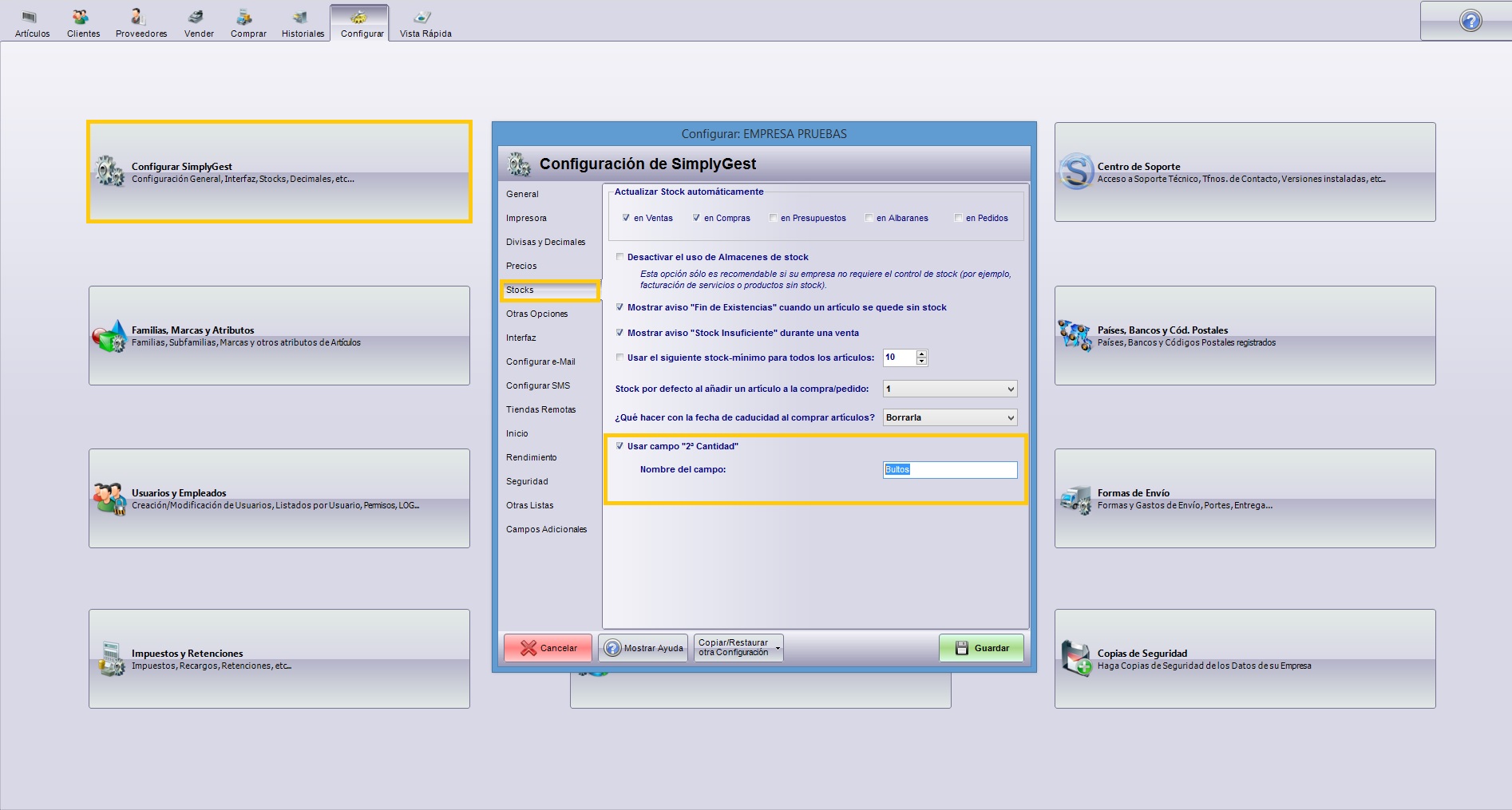Open the Copias de Seguridad panel

pos(1245,658)
